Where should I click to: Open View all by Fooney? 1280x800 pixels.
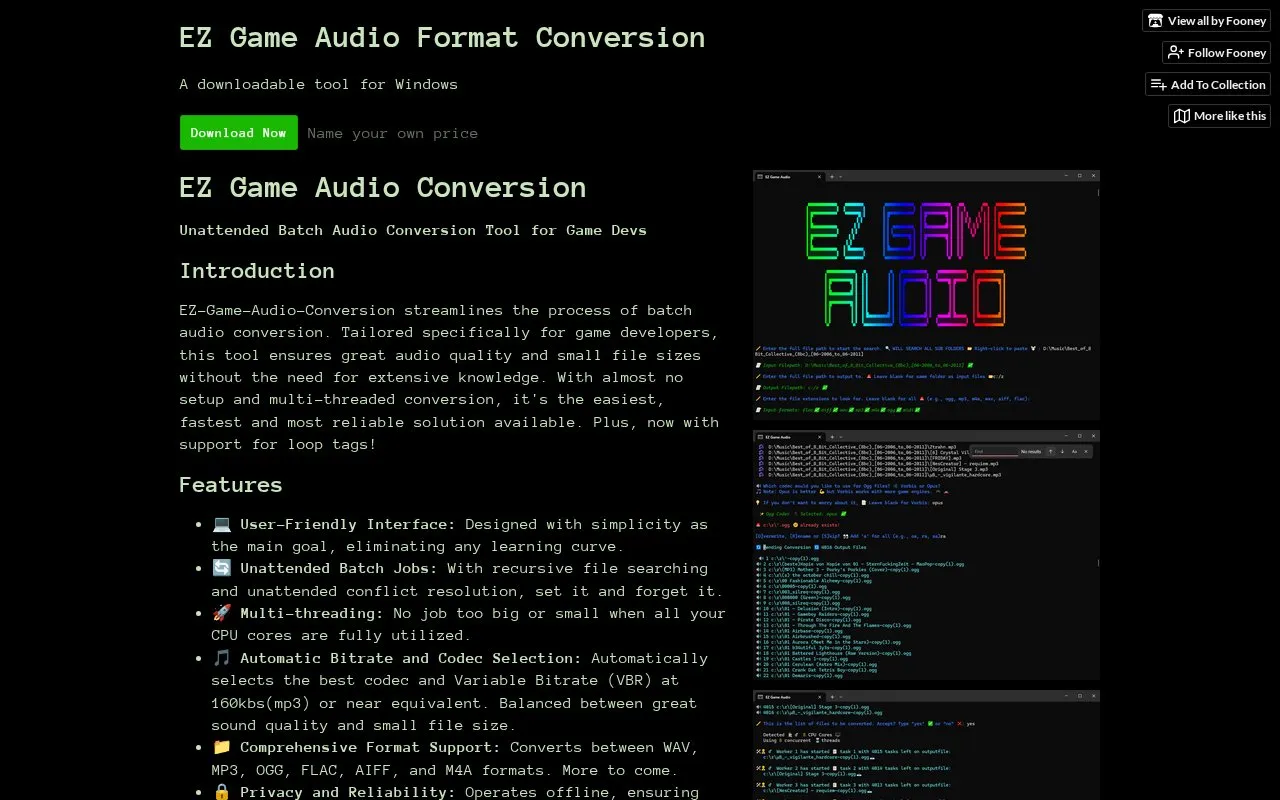click(x=1206, y=21)
